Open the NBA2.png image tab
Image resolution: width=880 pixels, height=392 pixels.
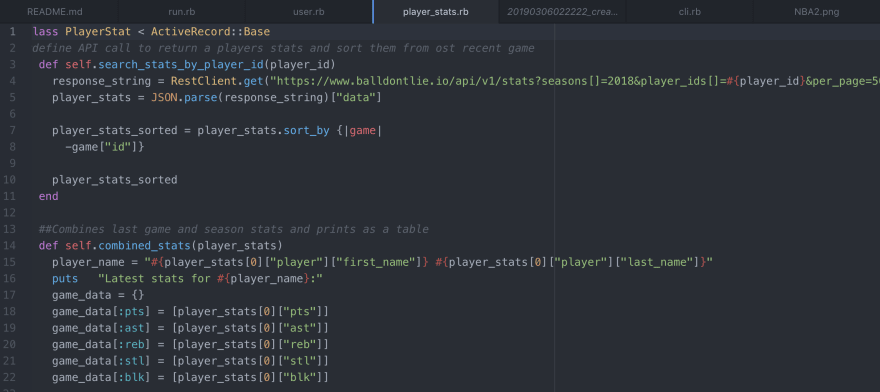click(817, 12)
